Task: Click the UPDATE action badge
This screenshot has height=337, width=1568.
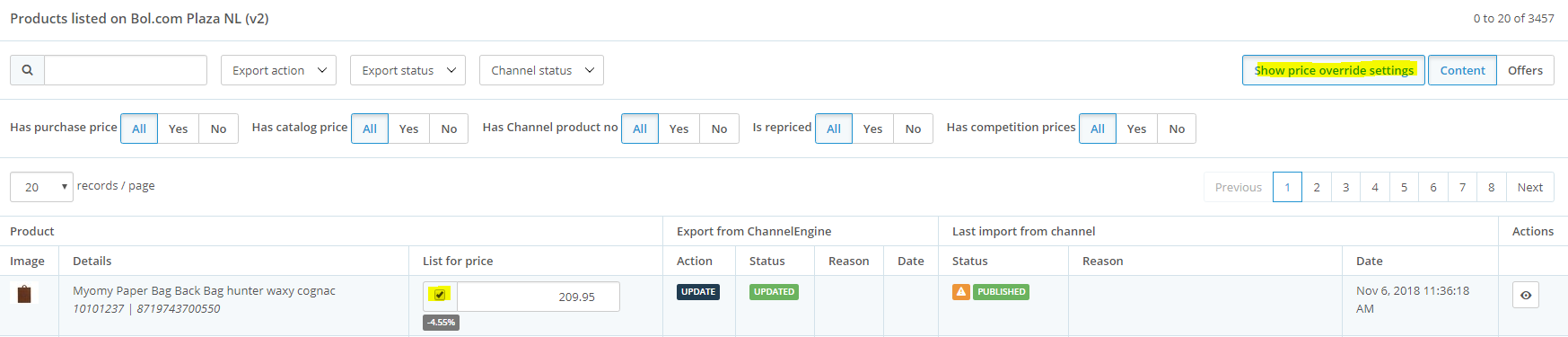Action: pos(698,292)
